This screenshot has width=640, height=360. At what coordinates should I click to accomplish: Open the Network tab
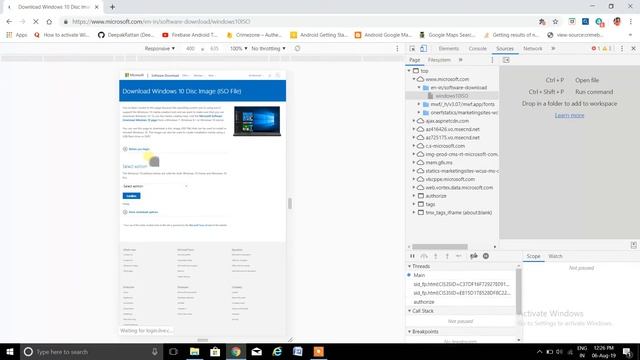[533, 49]
